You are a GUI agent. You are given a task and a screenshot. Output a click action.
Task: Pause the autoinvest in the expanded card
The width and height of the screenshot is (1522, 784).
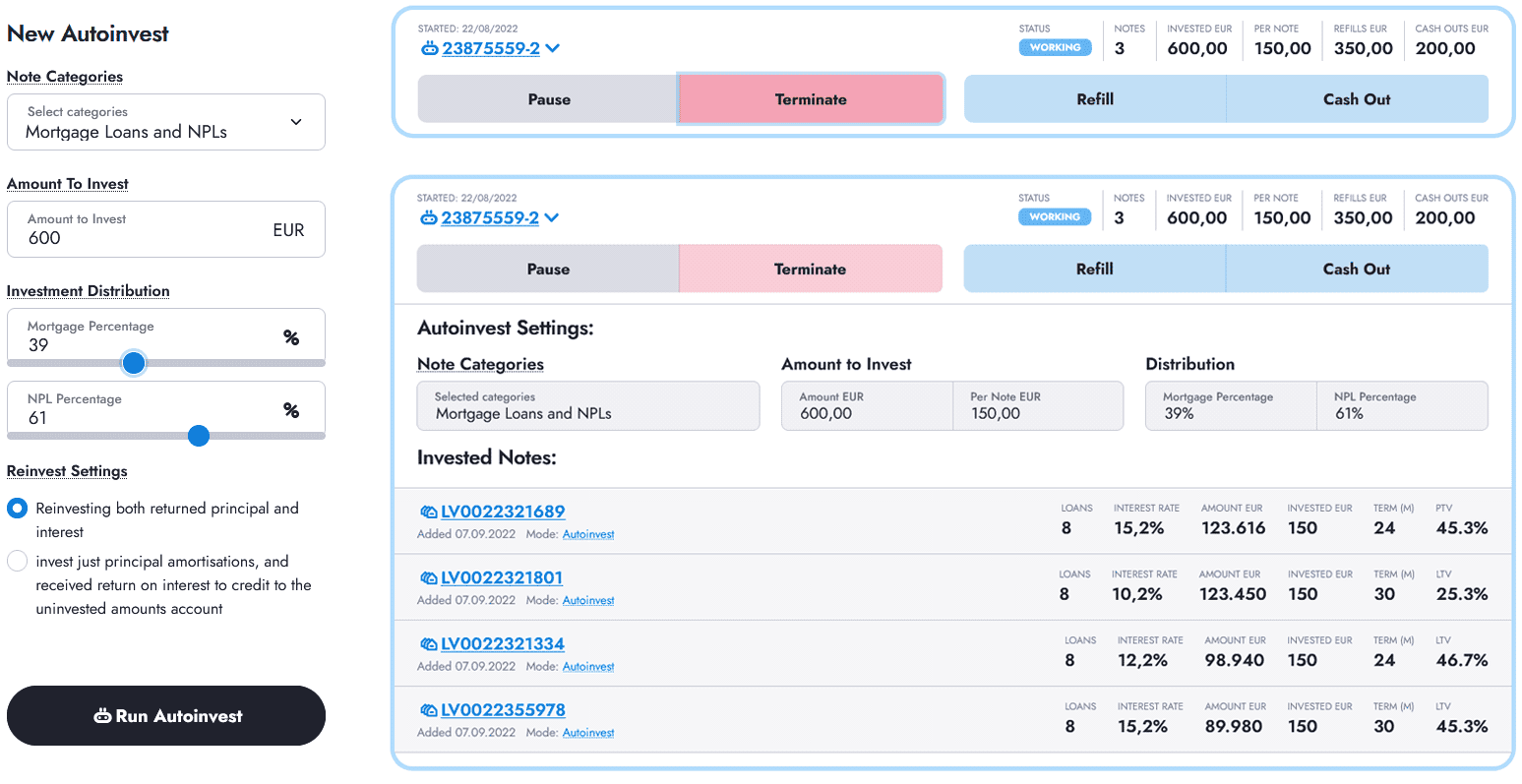point(548,269)
